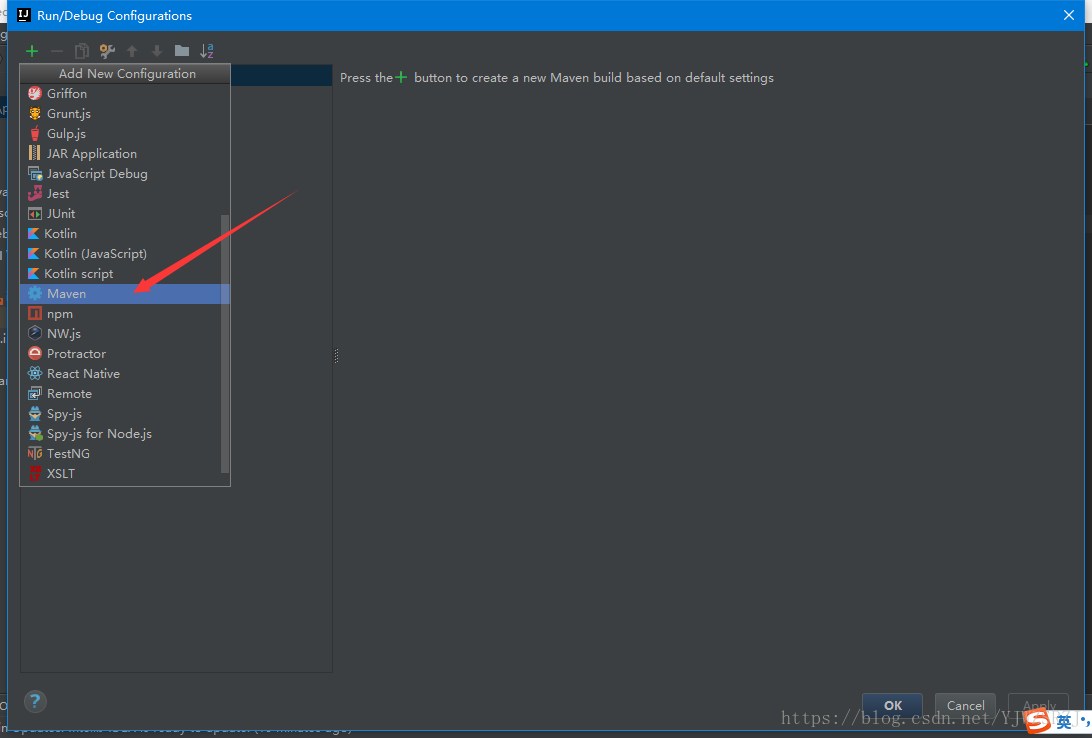Click the remove configuration minus icon
The image size is (1092, 738).
[57, 51]
